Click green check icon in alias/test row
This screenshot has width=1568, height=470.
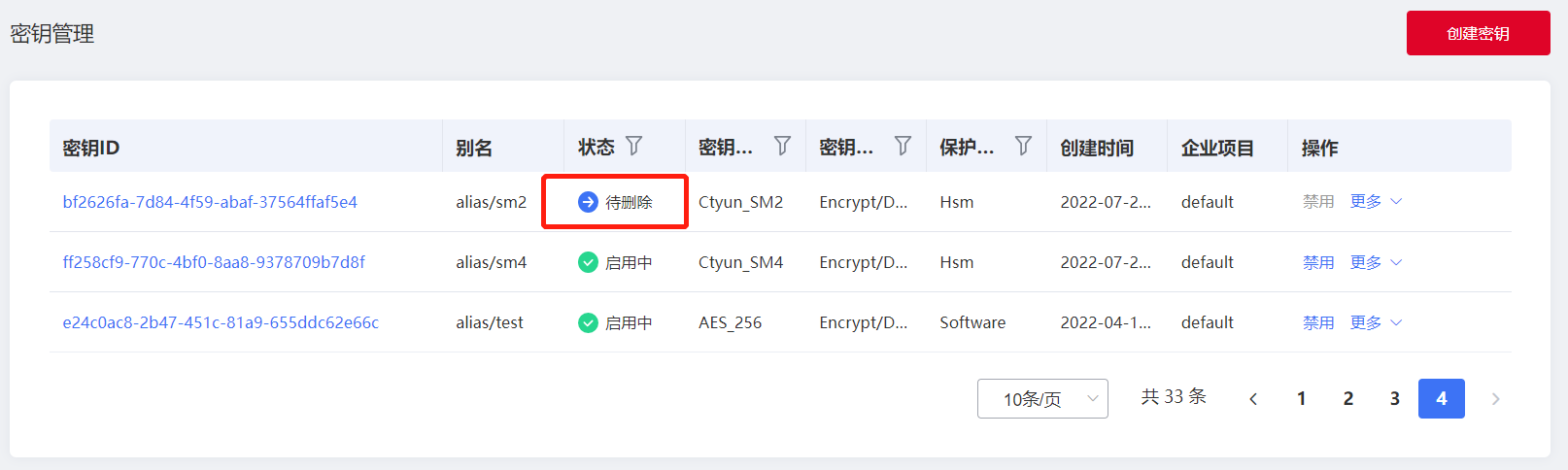[588, 322]
